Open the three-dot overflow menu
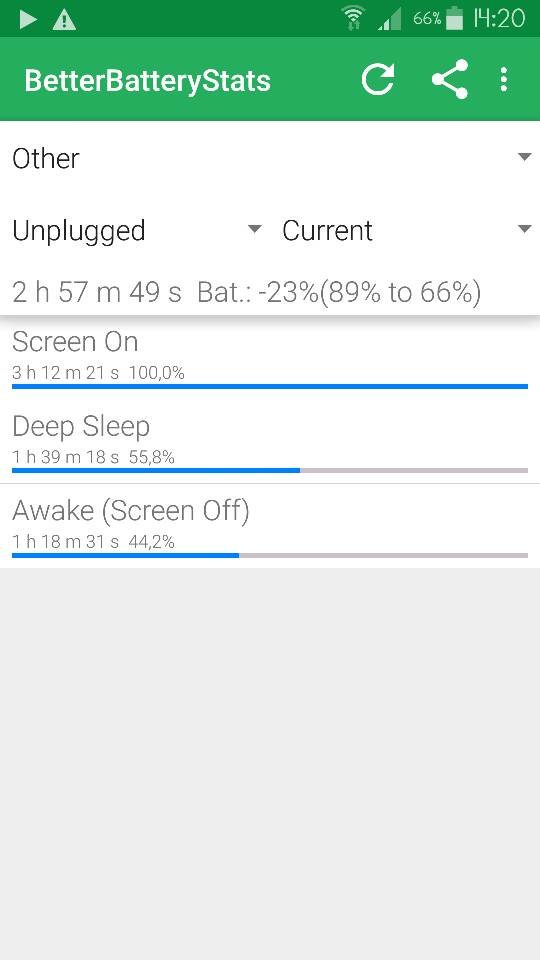 tap(504, 80)
